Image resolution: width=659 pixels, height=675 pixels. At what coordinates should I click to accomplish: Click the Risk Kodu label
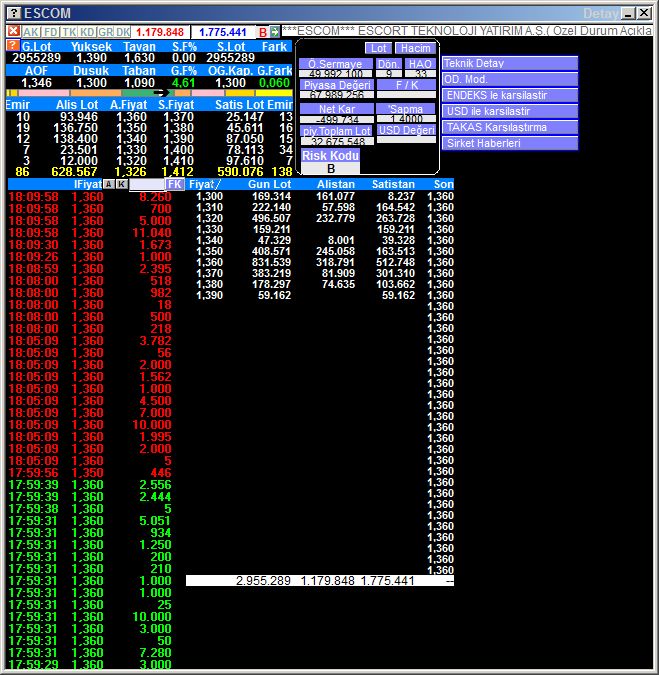point(331,155)
